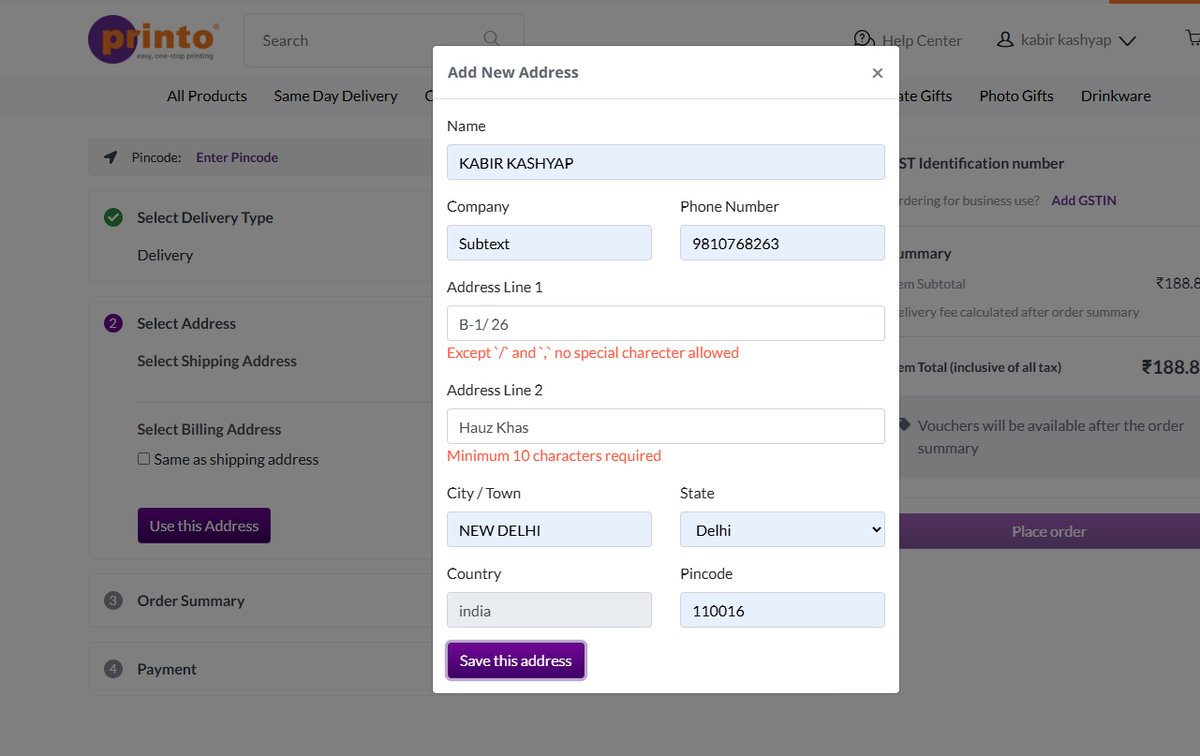The height and width of the screenshot is (756, 1200).
Task: Open the State dropdown showing Delhi
Action: (x=782, y=530)
